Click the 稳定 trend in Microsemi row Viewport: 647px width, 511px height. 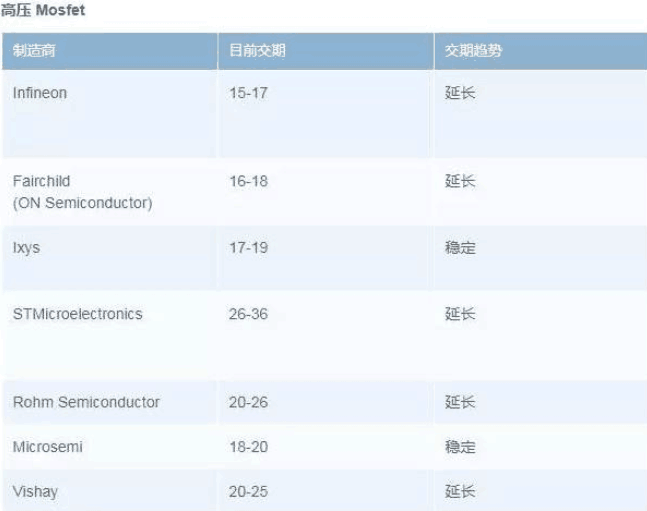[x=460, y=447]
